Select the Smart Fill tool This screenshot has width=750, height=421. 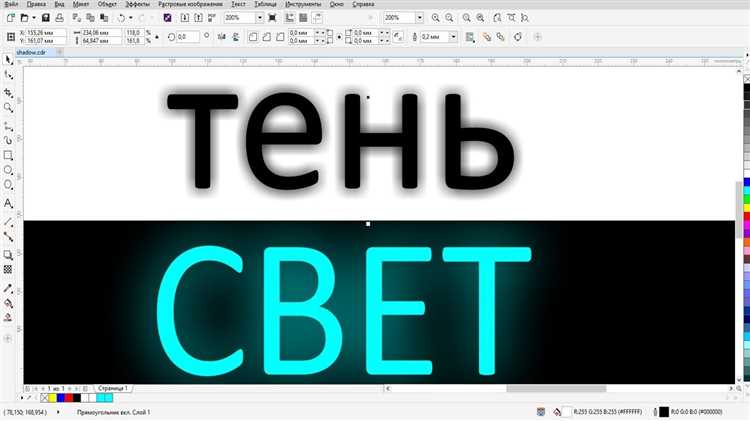click(8, 318)
